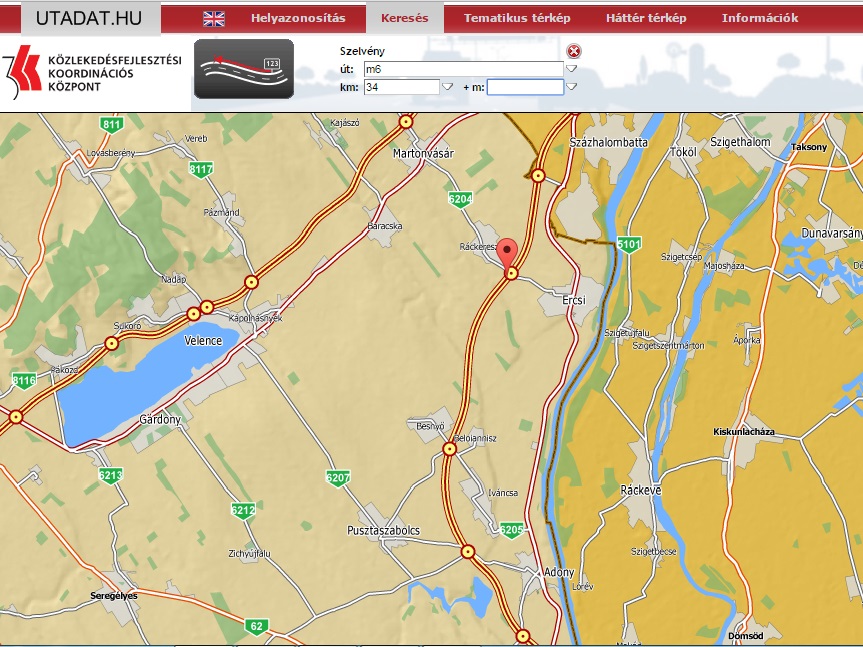Viewport: 863px width, 647px height.
Task: Click the red location pin marker
Action: (x=509, y=252)
